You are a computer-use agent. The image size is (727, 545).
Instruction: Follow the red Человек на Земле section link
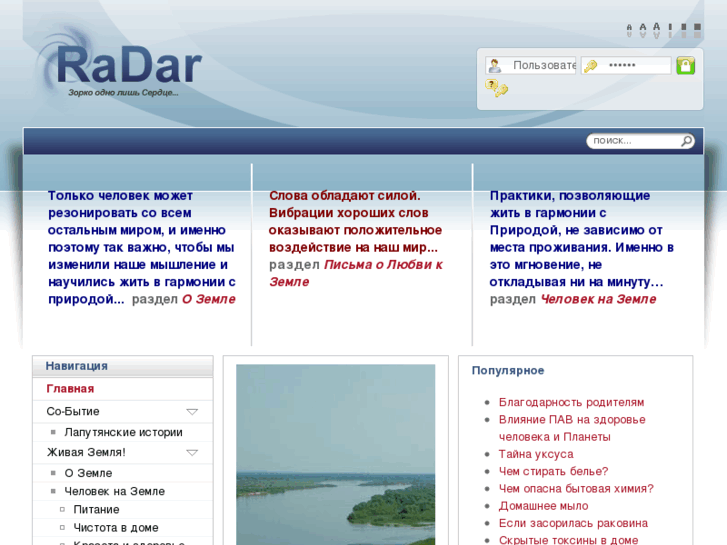coord(598,299)
